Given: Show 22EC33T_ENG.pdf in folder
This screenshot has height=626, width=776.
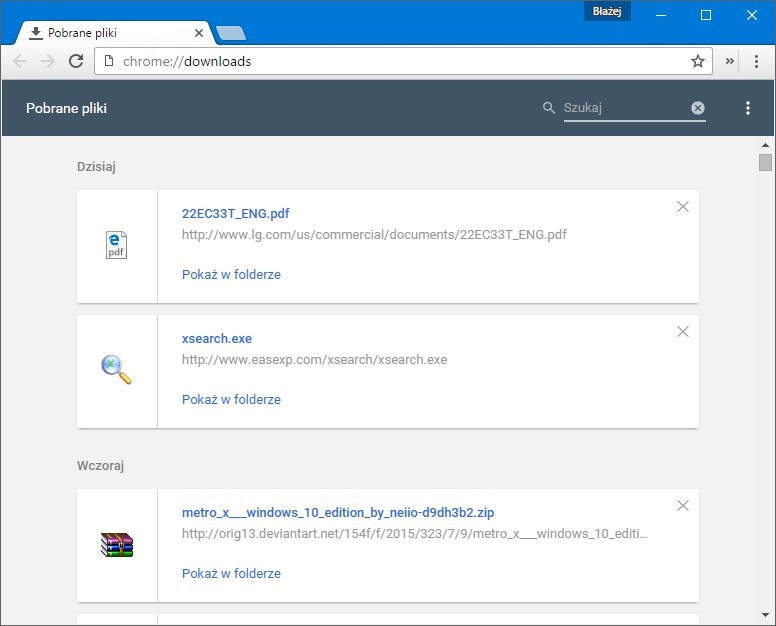Looking at the screenshot, I should point(231,274).
